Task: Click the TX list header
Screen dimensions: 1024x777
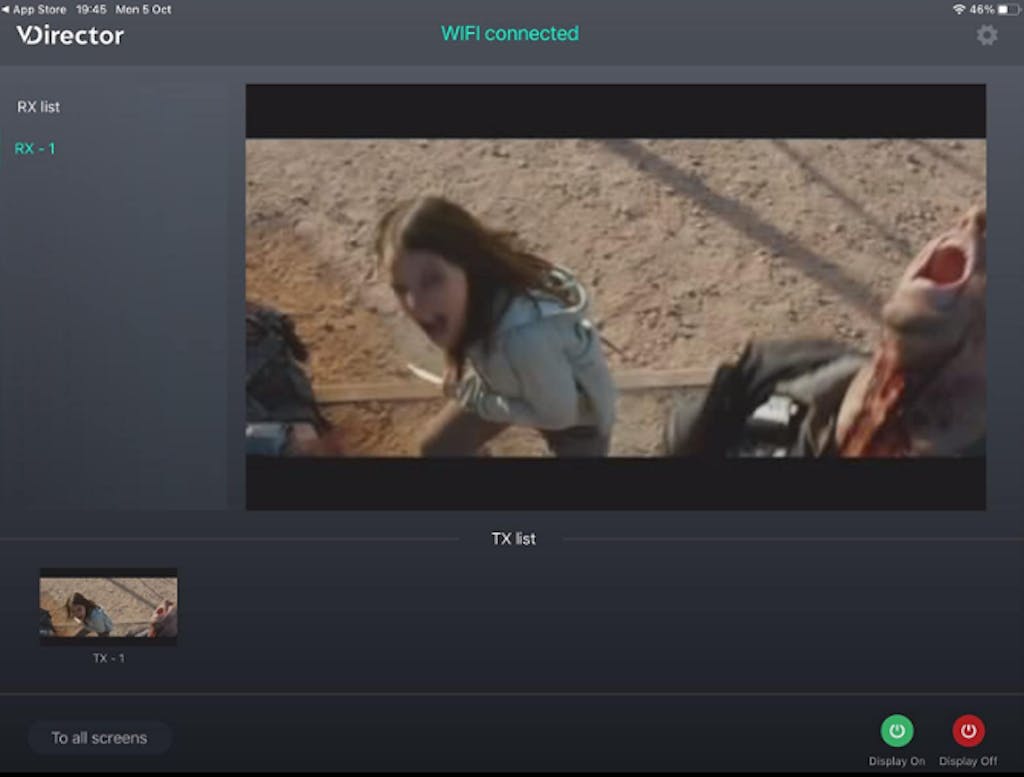Action: (x=513, y=539)
